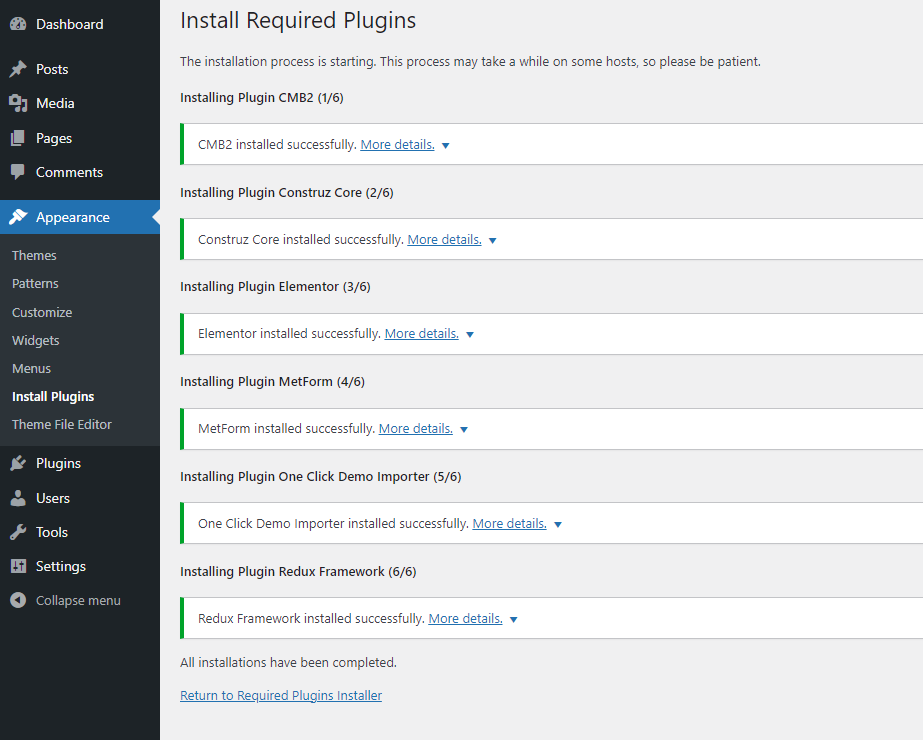
Task: Click the Plugins plug icon
Action: (18, 463)
